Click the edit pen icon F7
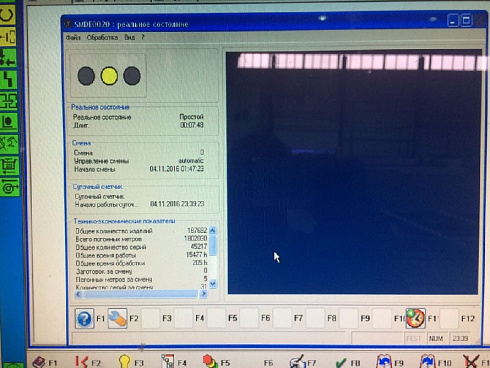This screenshot has height=368, width=490. (297, 362)
